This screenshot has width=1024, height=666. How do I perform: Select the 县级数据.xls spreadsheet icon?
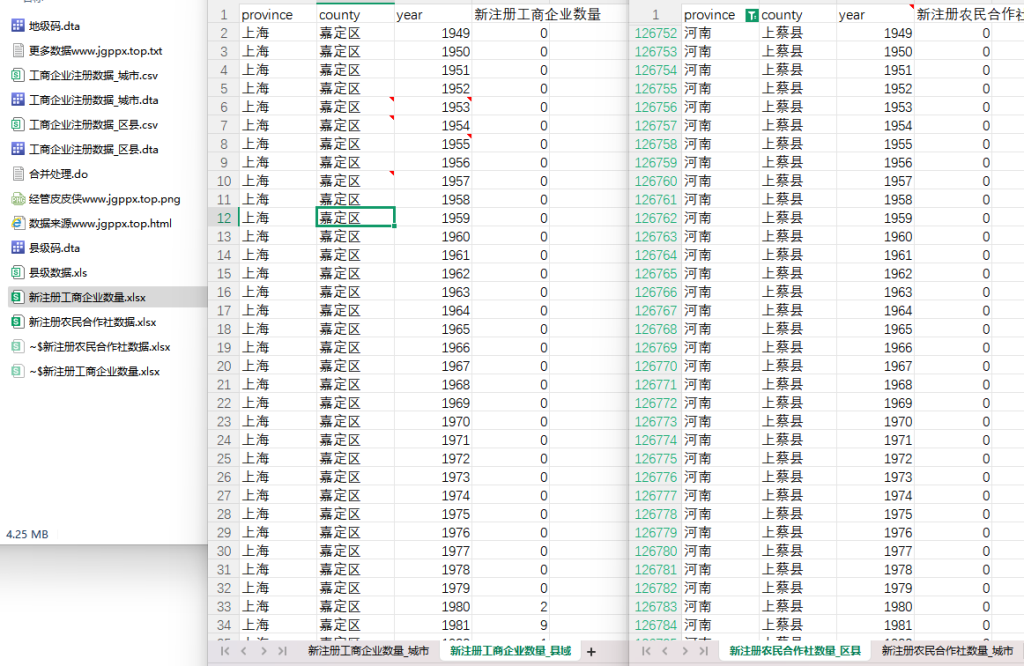point(18,273)
